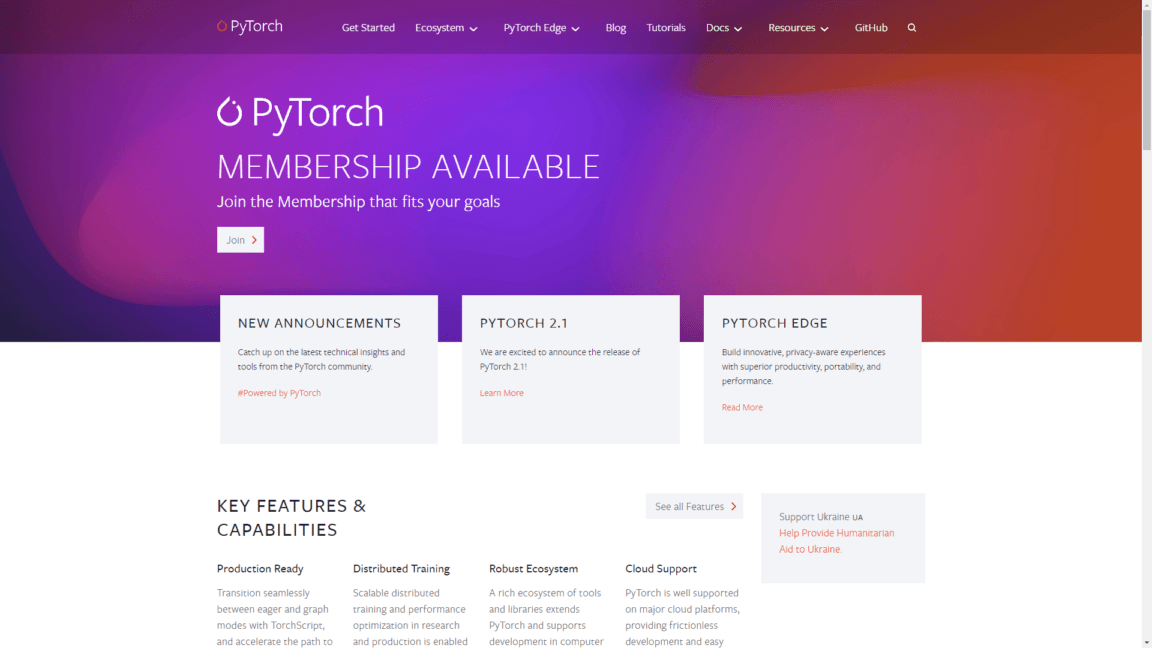Go to Tutorials page

tap(666, 28)
